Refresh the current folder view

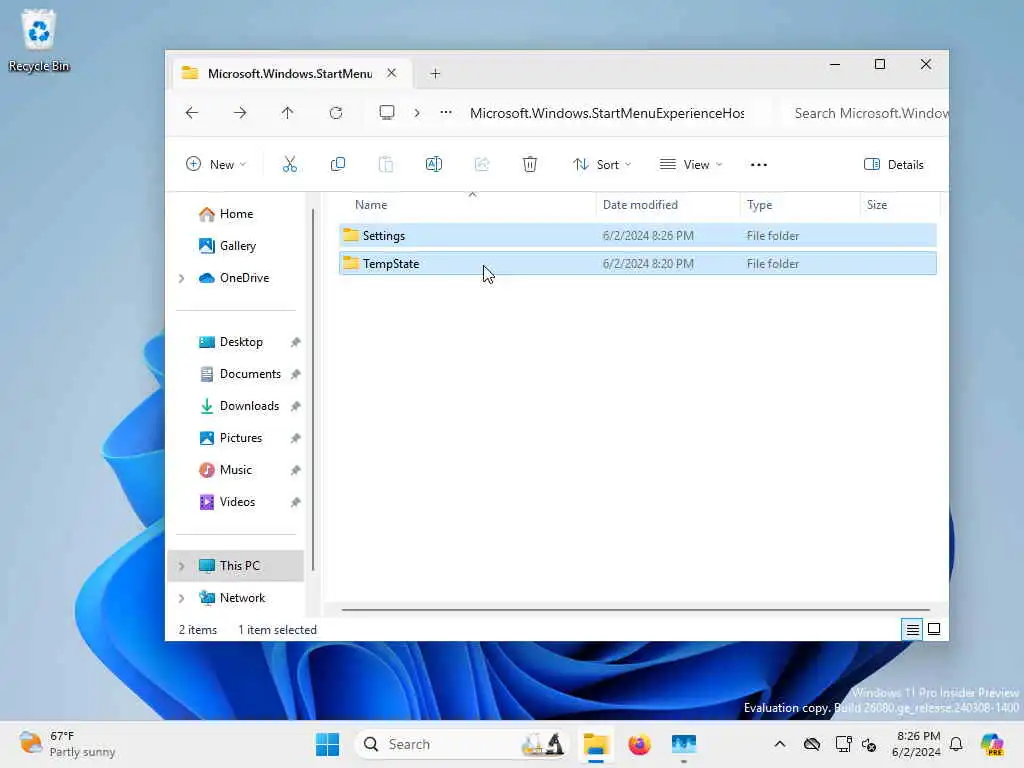[x=336, y=113]
